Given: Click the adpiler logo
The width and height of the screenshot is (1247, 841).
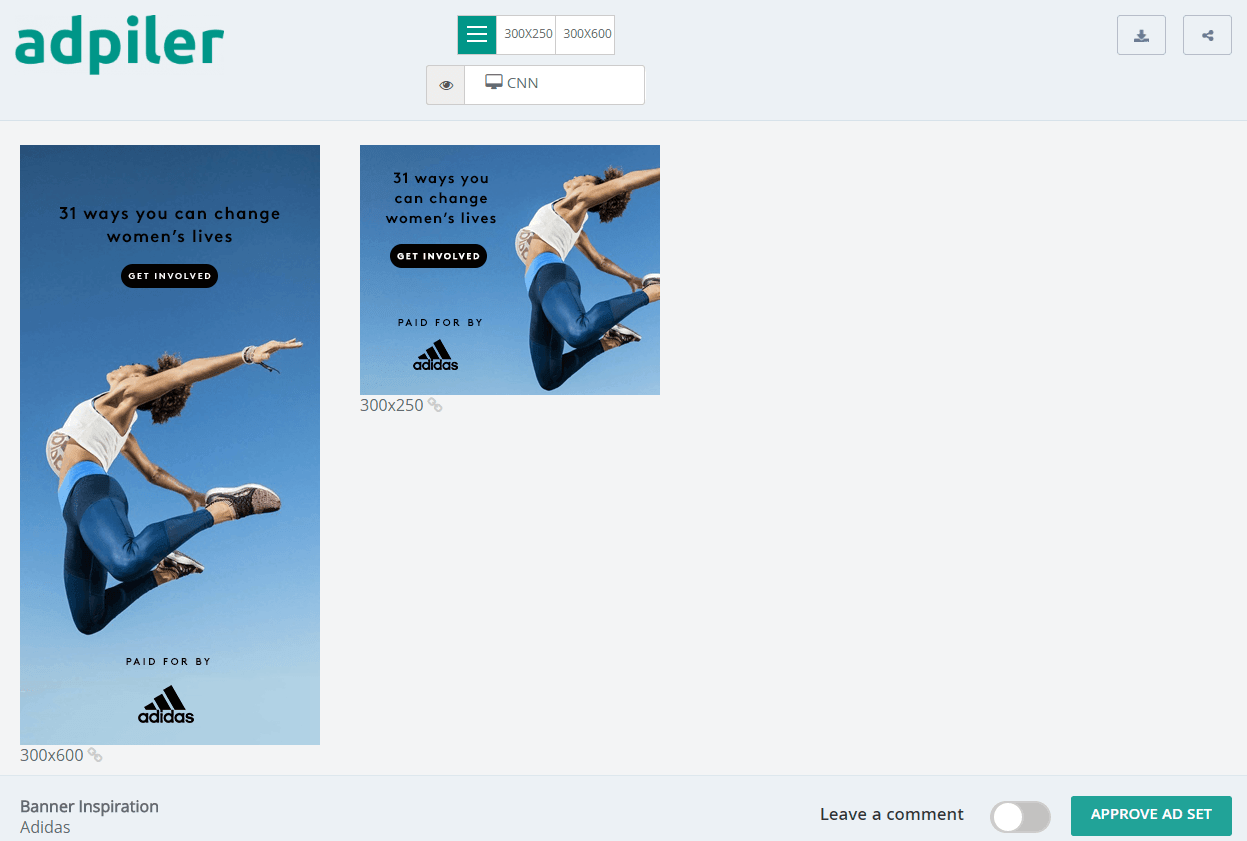Looking at the screenshot, I should [119, 45].
